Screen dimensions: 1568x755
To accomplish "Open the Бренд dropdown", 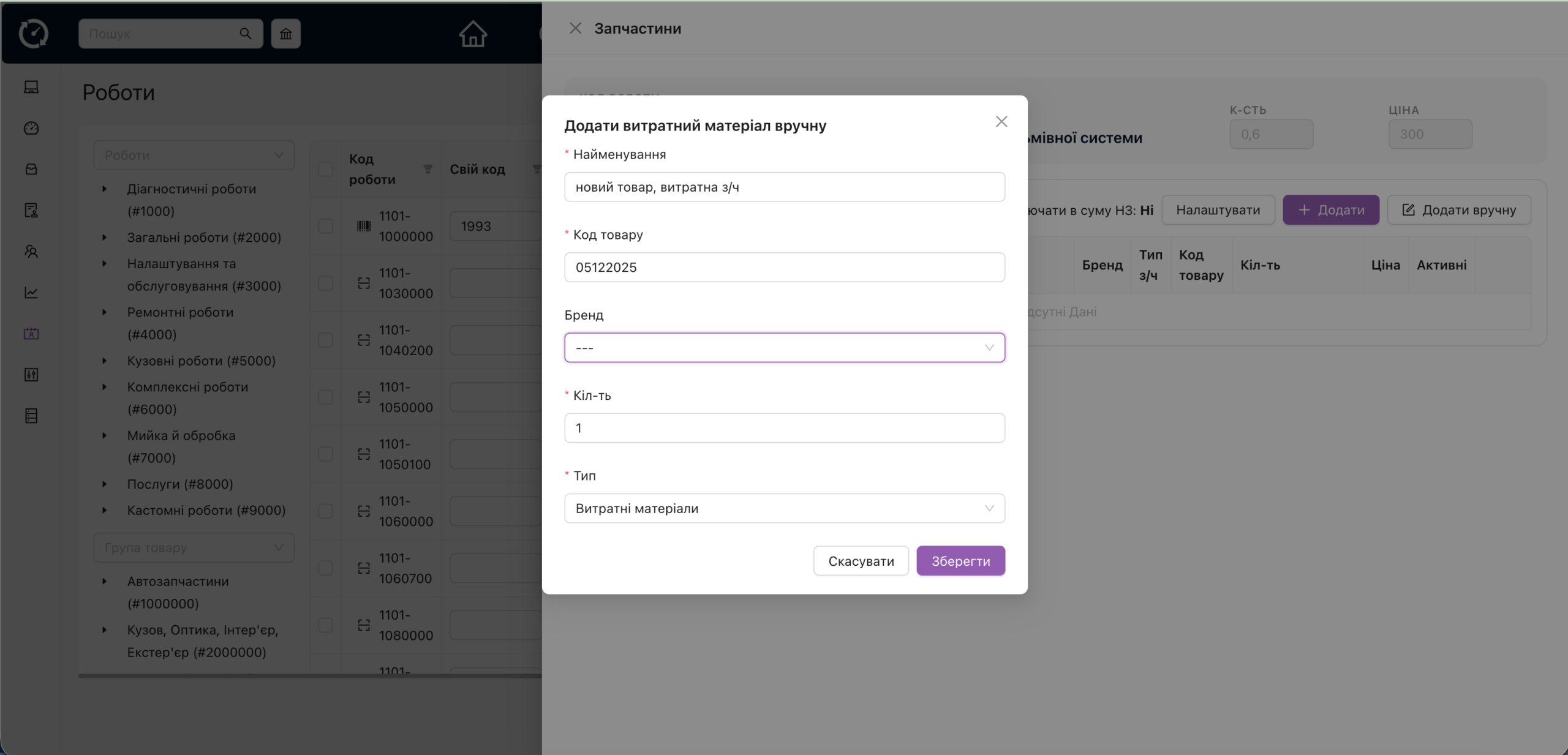I will [784, 348].
